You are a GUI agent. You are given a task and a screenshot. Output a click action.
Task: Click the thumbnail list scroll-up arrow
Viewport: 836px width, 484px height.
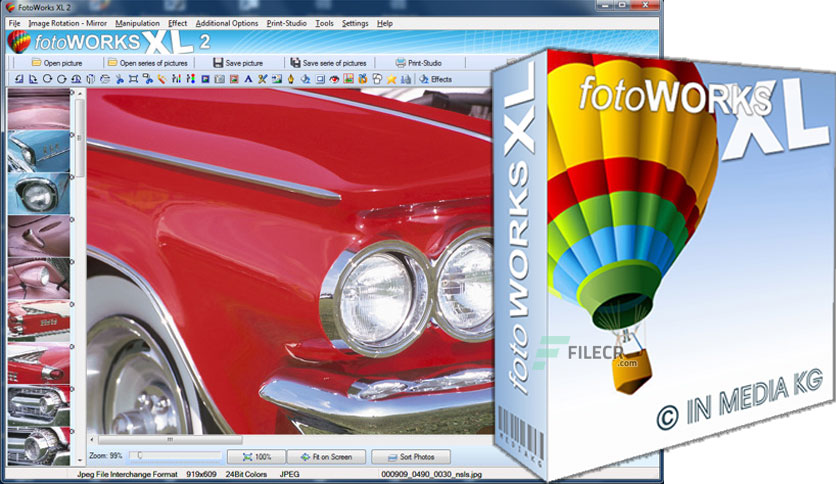[x=80, y=93]
